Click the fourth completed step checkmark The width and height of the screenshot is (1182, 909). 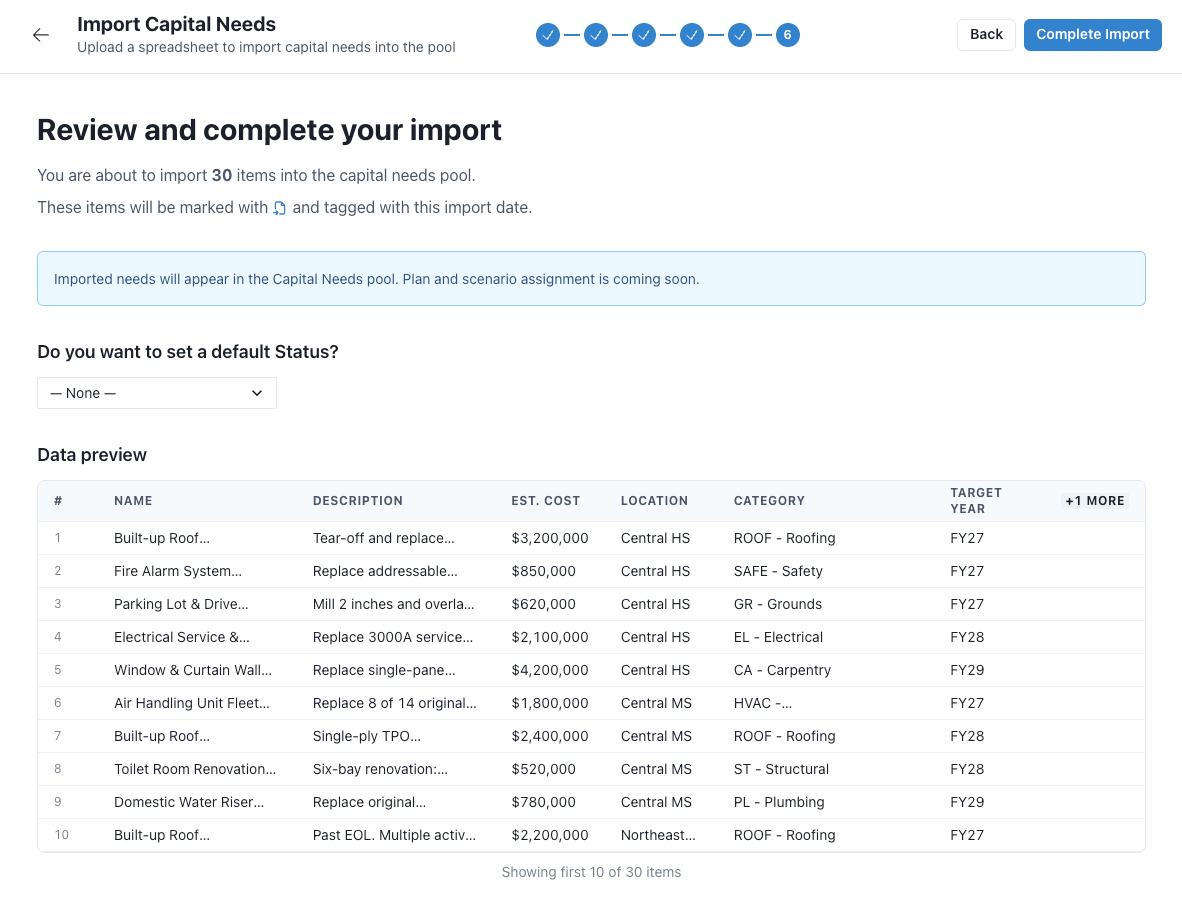coord(692,35)
